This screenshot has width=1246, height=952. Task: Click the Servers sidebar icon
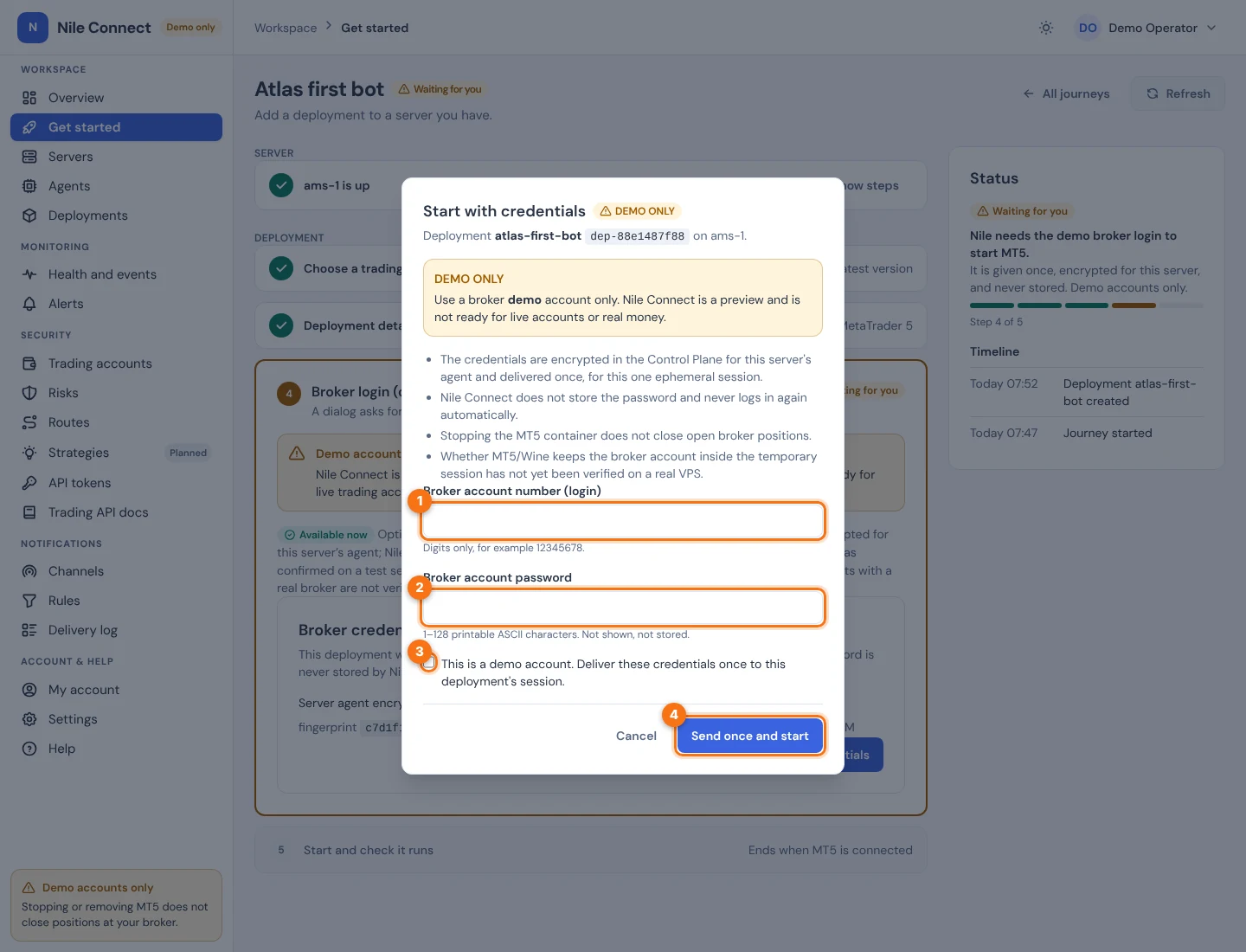click(x=29, y=157)
